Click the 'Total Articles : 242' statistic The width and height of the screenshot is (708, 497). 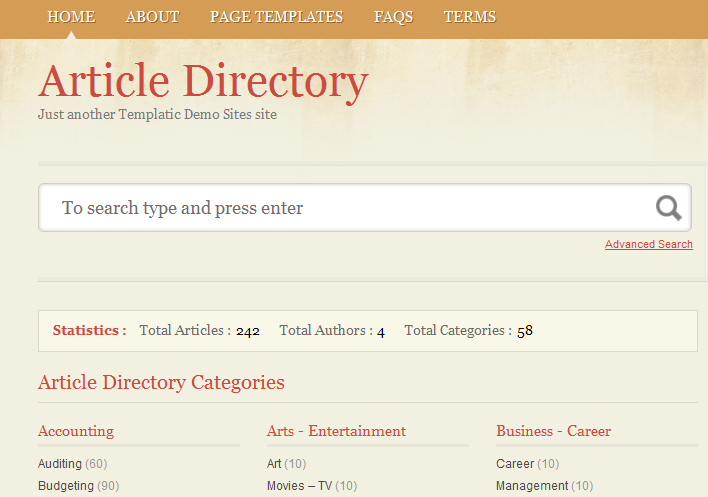pos(200,330)
